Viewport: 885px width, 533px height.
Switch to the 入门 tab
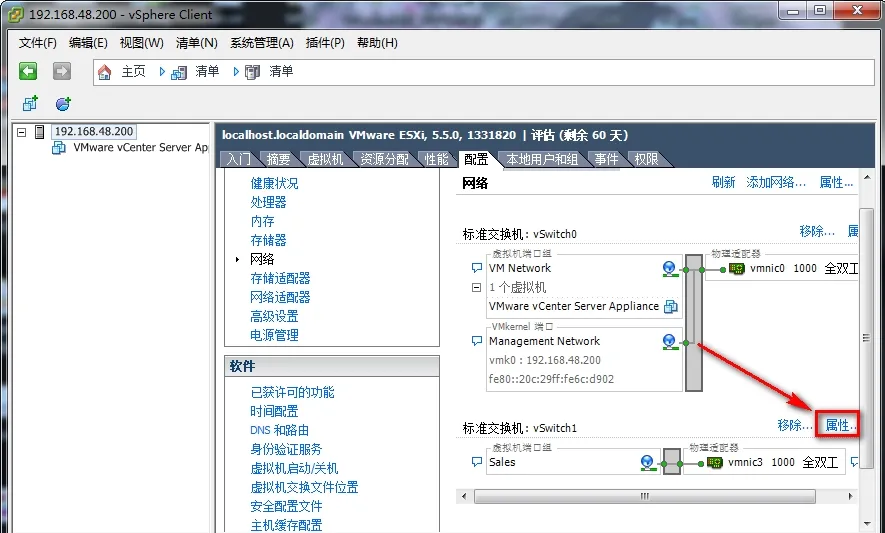239,160
